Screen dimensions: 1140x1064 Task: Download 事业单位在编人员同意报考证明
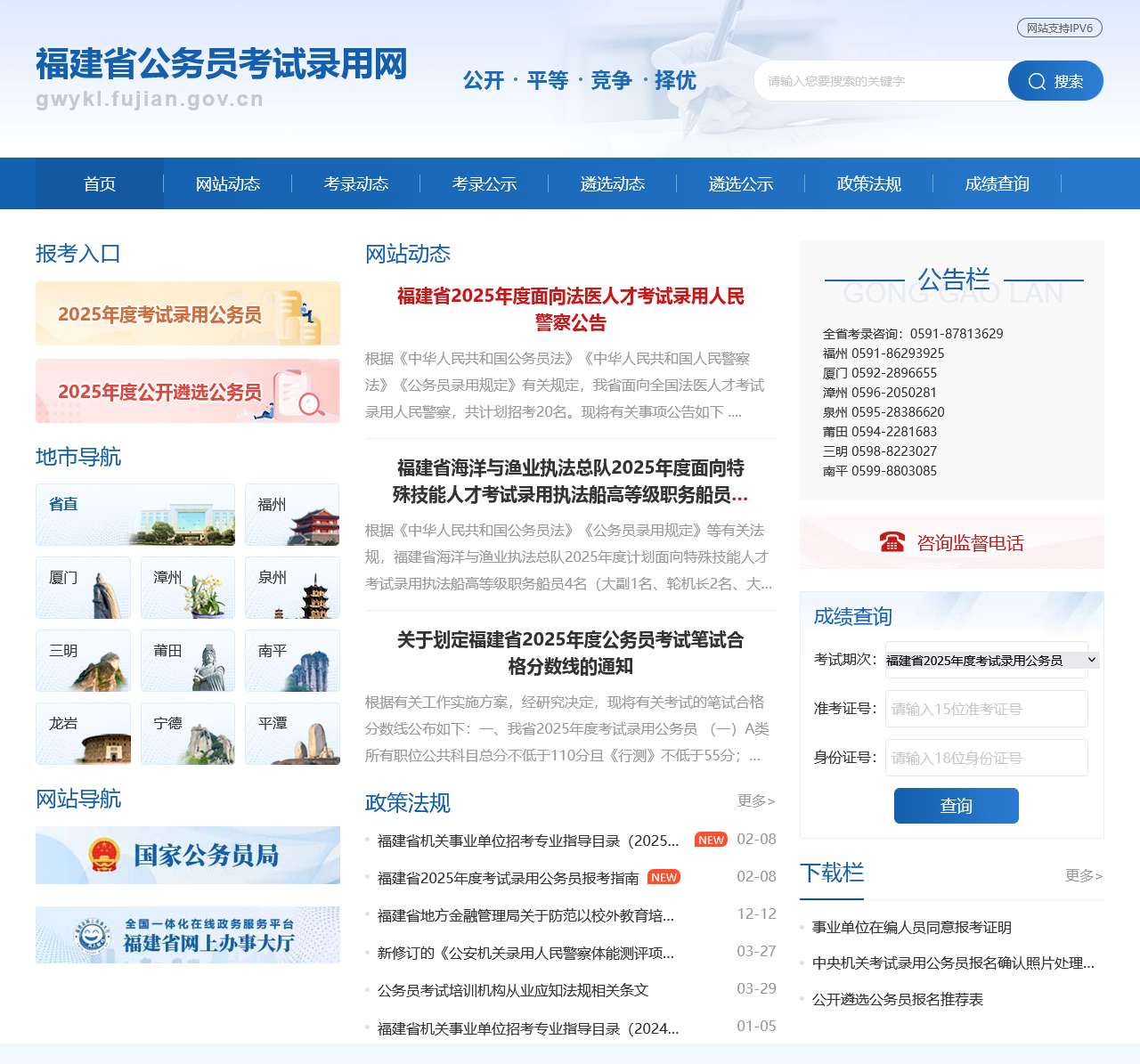coord(911,927)
